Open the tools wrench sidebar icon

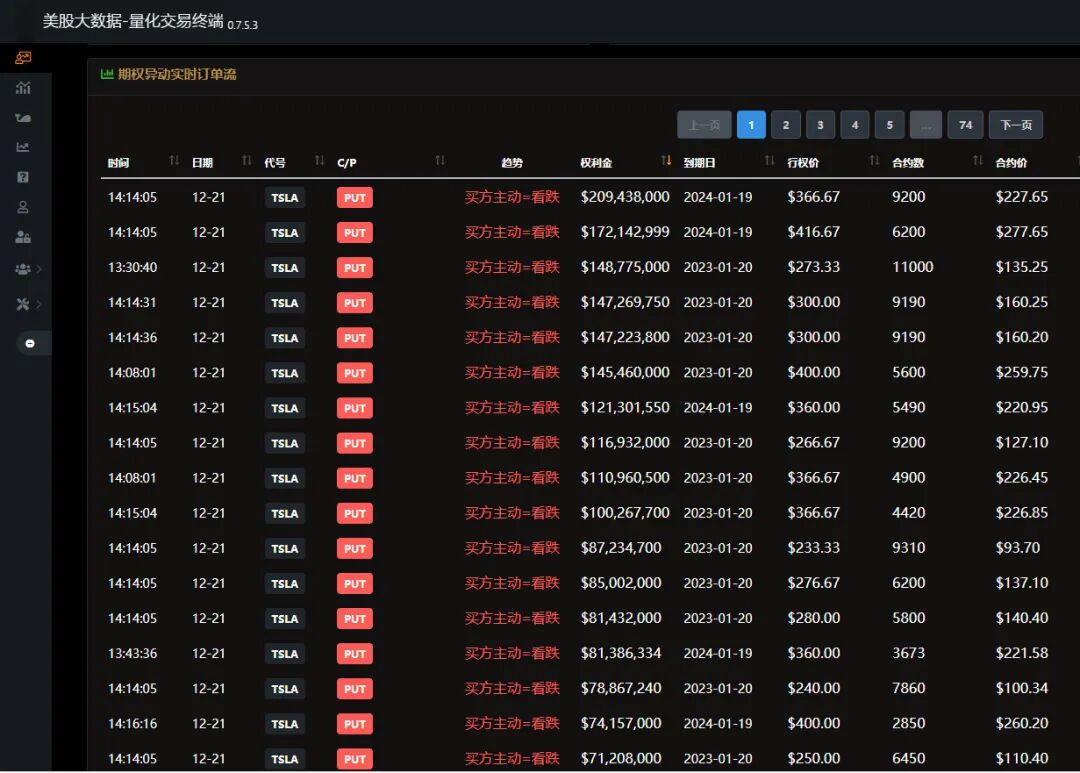(x=23, y=304)
